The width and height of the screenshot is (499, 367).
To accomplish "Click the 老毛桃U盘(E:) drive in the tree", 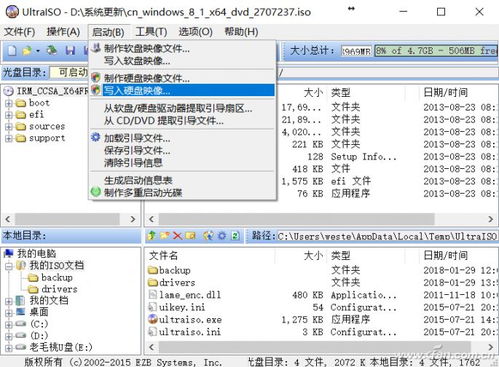I will 61,347.
